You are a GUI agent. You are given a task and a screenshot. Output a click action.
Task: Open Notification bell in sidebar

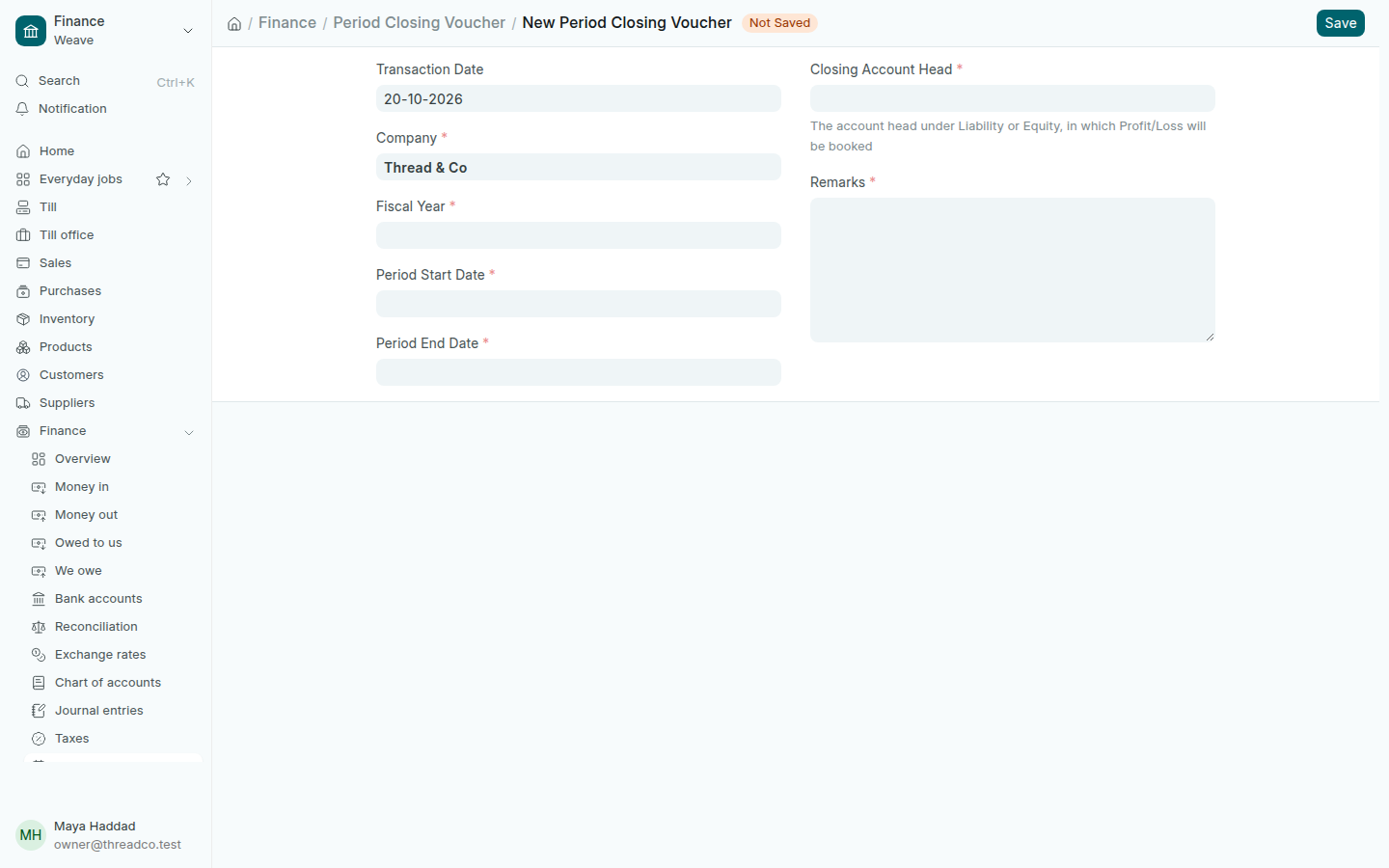click(x=105, y=109)
